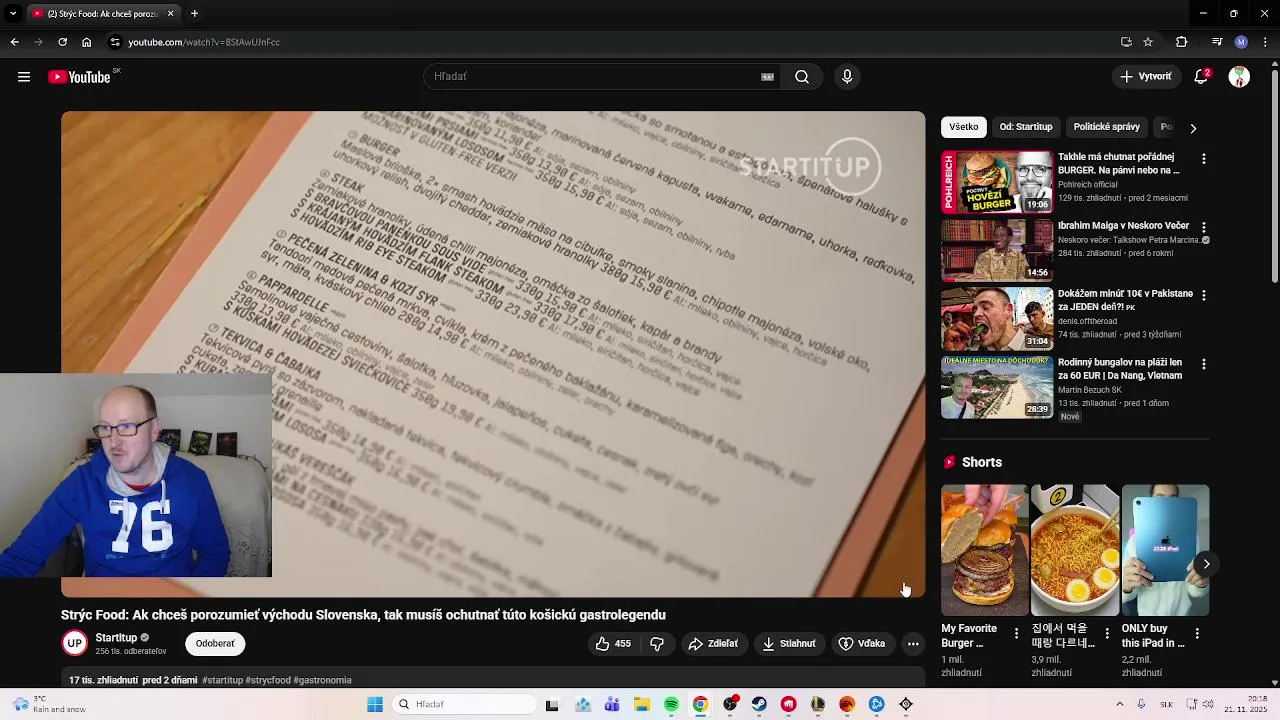
Task: Click the Vďaka thanks button
Action: point(862,644)
